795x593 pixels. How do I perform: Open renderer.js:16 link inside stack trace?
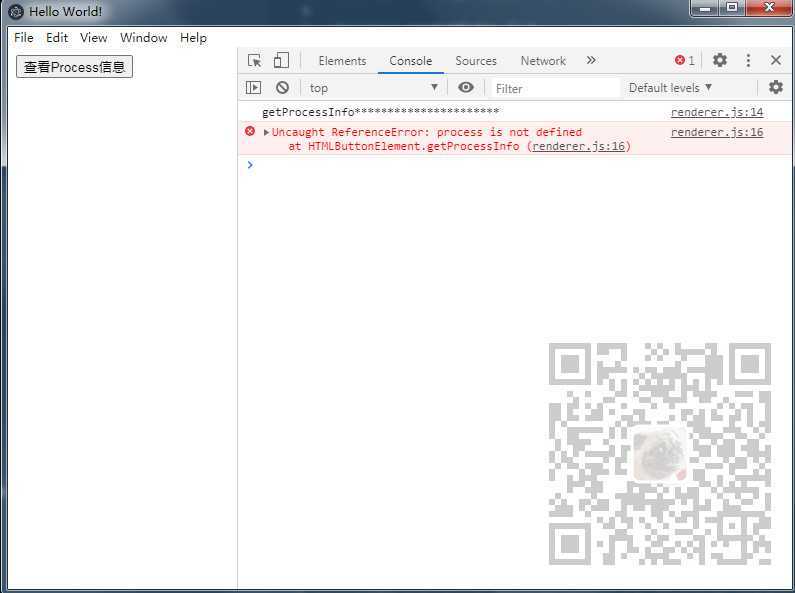(579, 146)
